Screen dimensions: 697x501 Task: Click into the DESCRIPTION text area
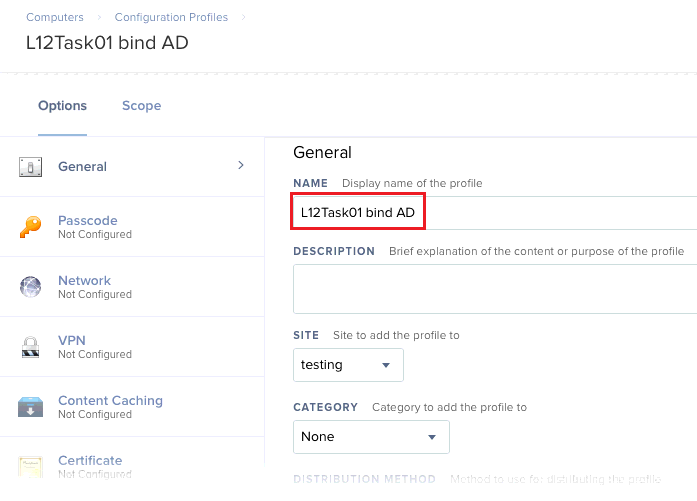(x=495, y=289)
